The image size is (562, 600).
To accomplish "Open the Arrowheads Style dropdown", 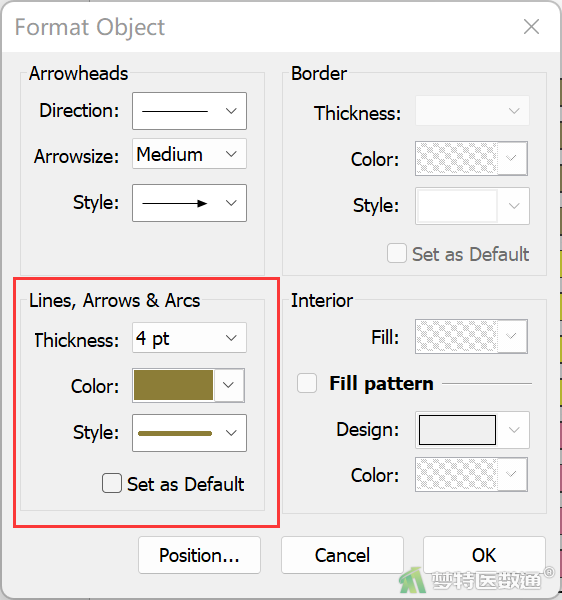I will (x=189, y=203).
